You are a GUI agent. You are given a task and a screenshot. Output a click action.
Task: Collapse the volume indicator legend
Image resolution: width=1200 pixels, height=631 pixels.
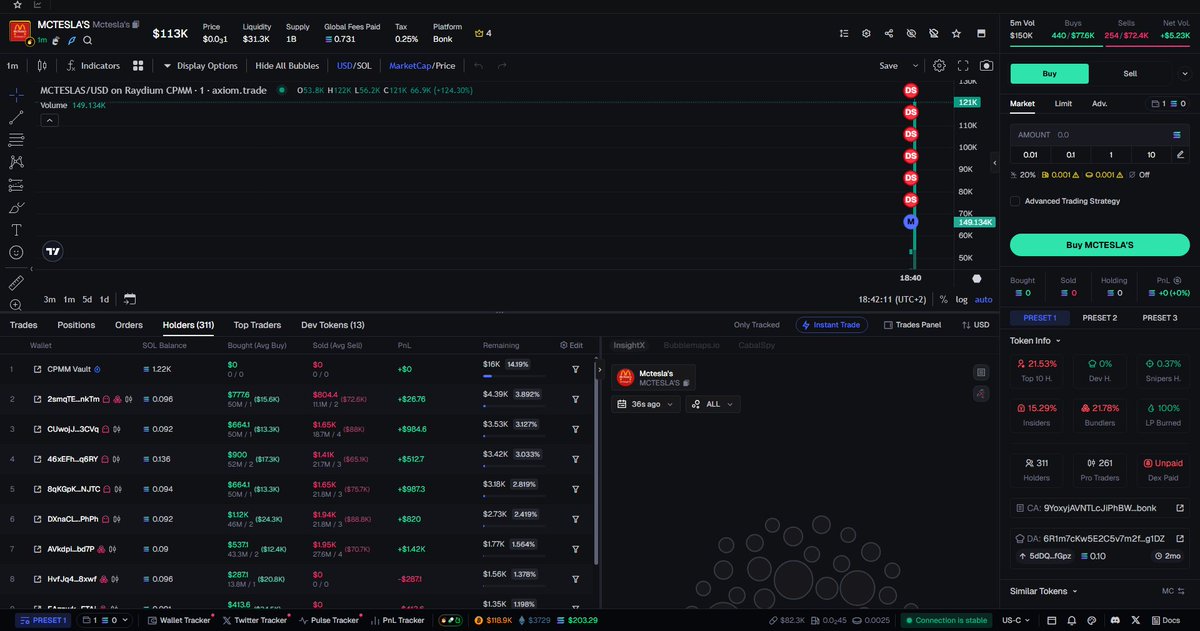click(47, 120)
